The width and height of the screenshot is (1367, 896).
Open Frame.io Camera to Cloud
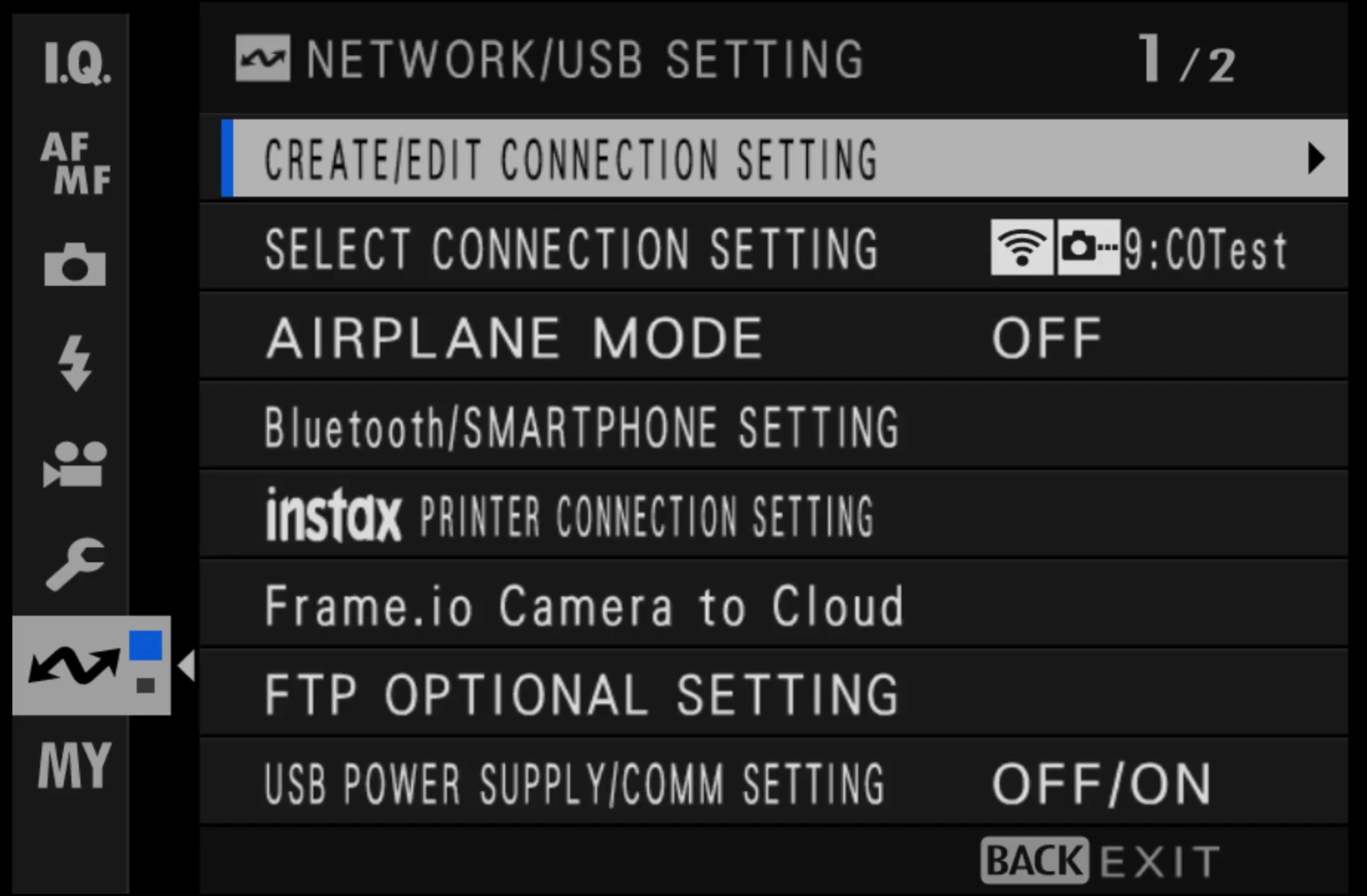(584, 605)
